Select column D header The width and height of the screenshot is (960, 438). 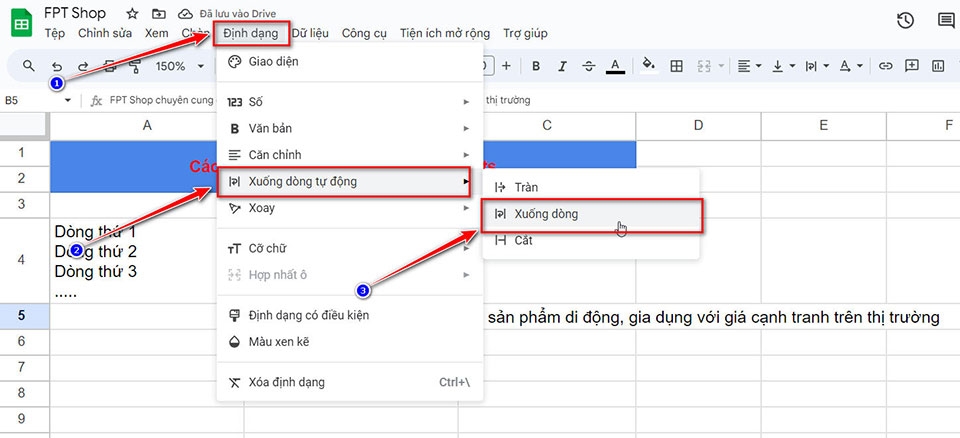699,126
